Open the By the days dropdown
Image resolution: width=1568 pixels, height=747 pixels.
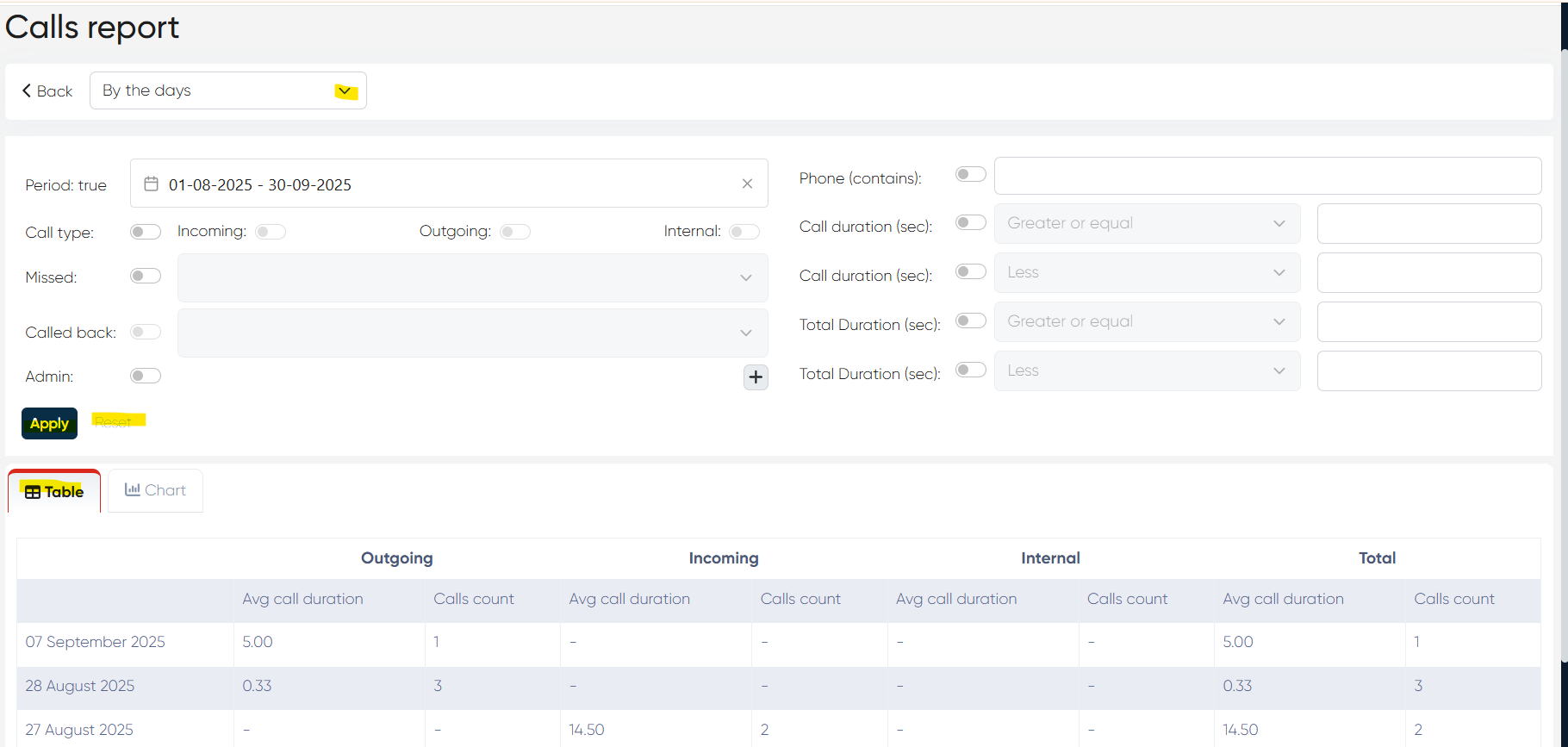[x=228, y=90]
